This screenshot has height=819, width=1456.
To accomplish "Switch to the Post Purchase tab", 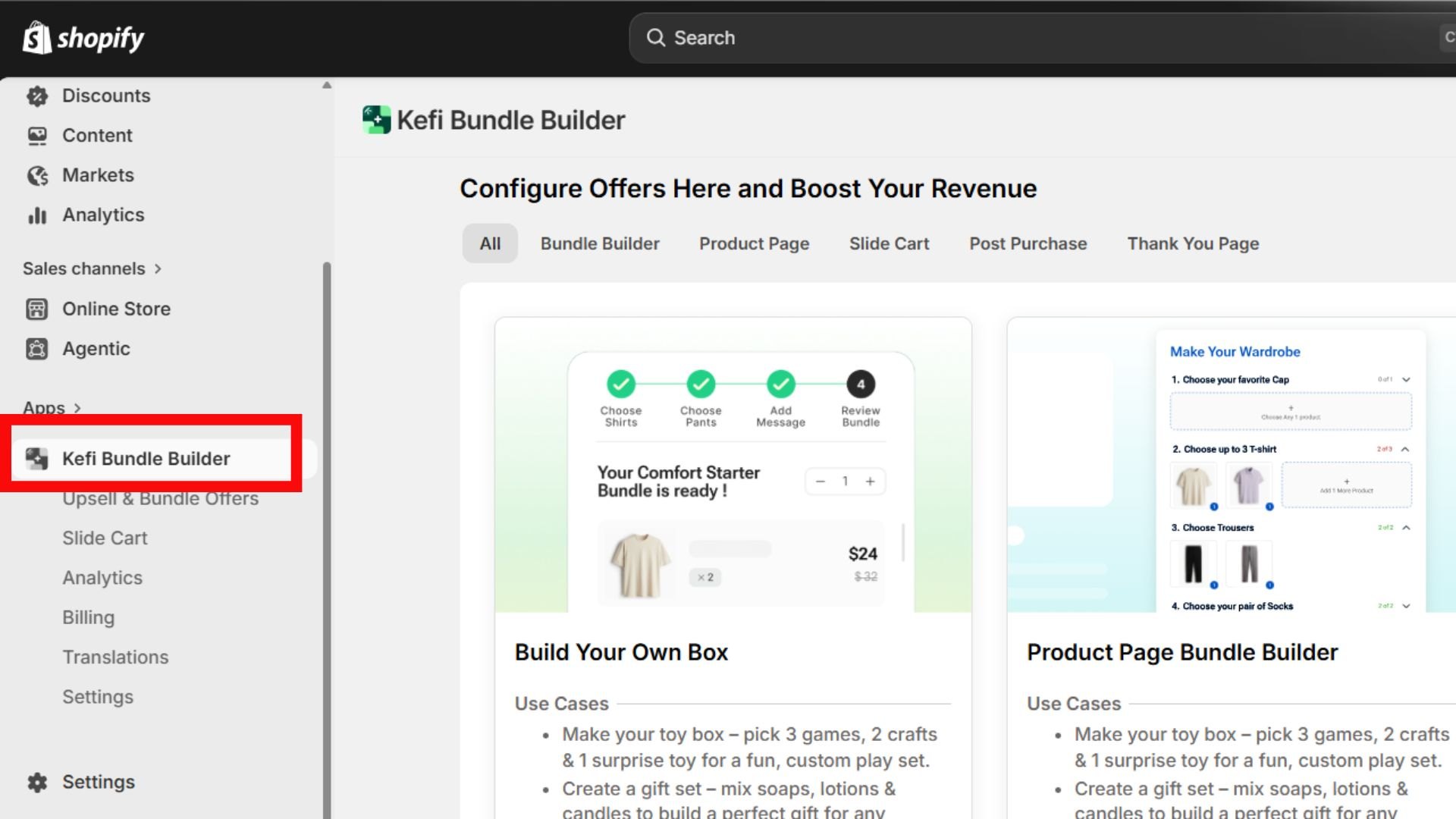I will click(1028, 243).
